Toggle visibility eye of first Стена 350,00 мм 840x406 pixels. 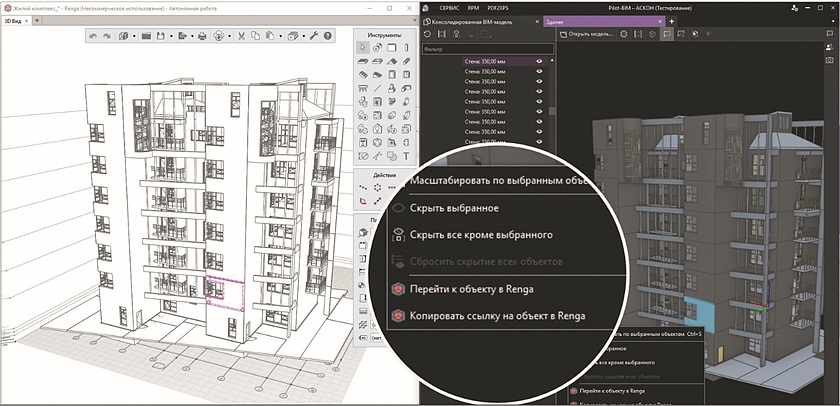539,61
